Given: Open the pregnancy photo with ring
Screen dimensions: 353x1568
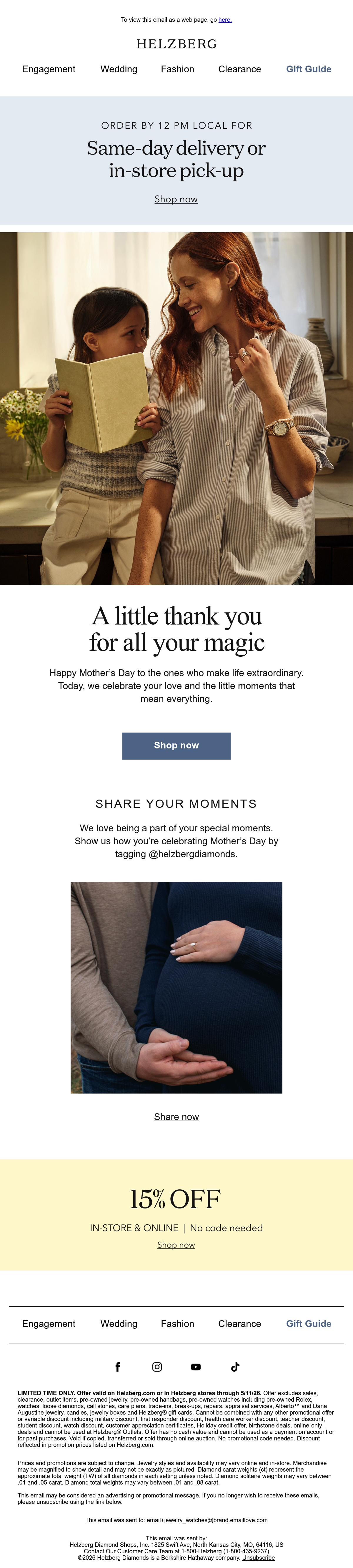Looking at the screenshot, I should pyautogui.click(x=176, y=987).
